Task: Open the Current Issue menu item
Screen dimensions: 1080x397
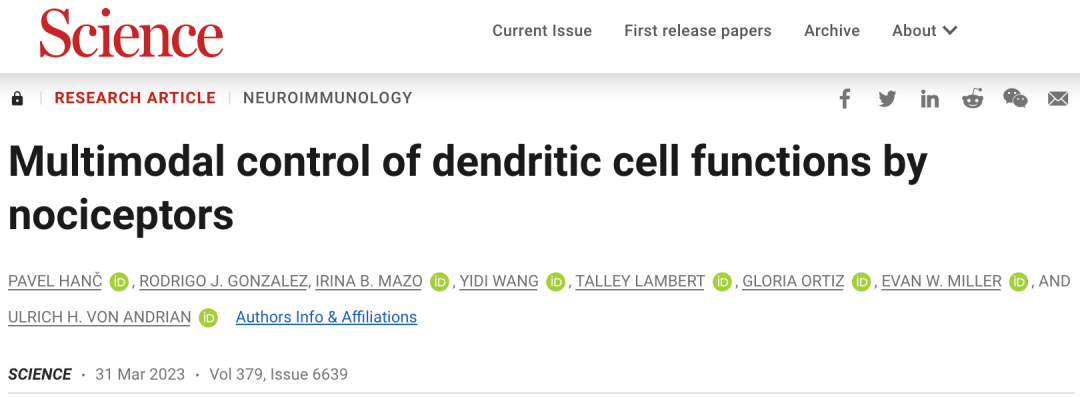Action: (x=542, y=31)
